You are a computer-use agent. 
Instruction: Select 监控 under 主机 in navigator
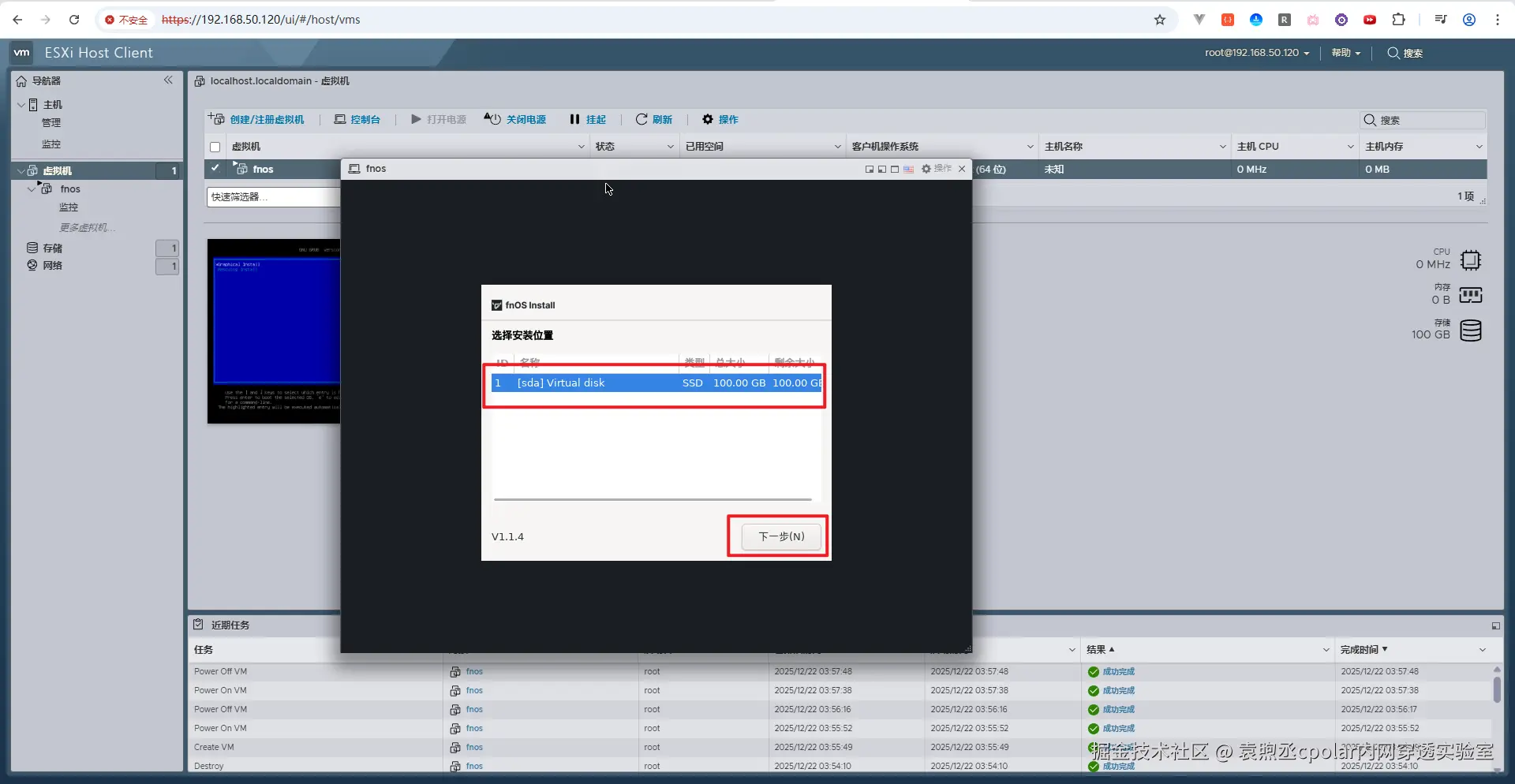click(x=51, y=144)
